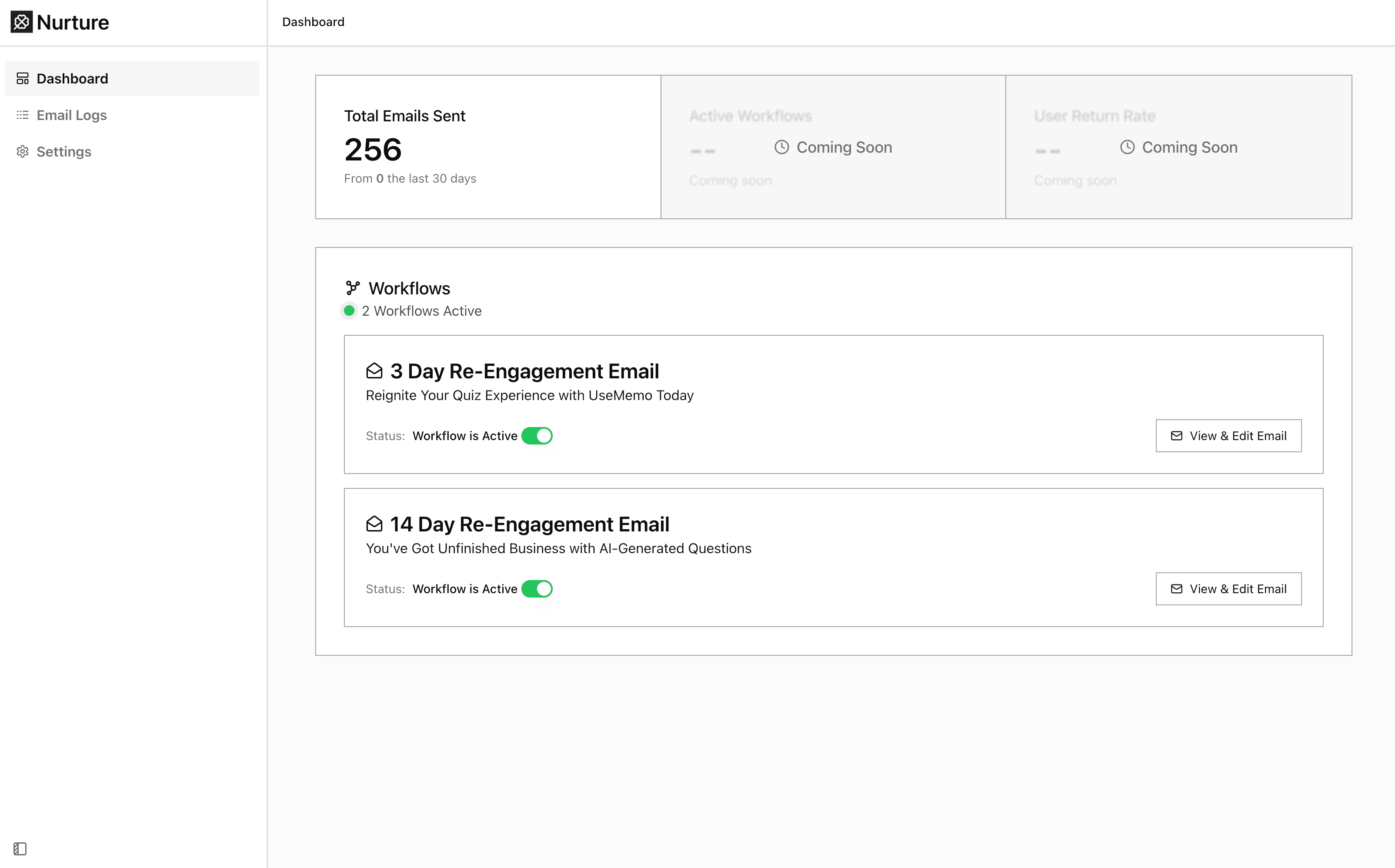Click open-envelope icon beside 14 Day Re-Engagement

point(374,524)
